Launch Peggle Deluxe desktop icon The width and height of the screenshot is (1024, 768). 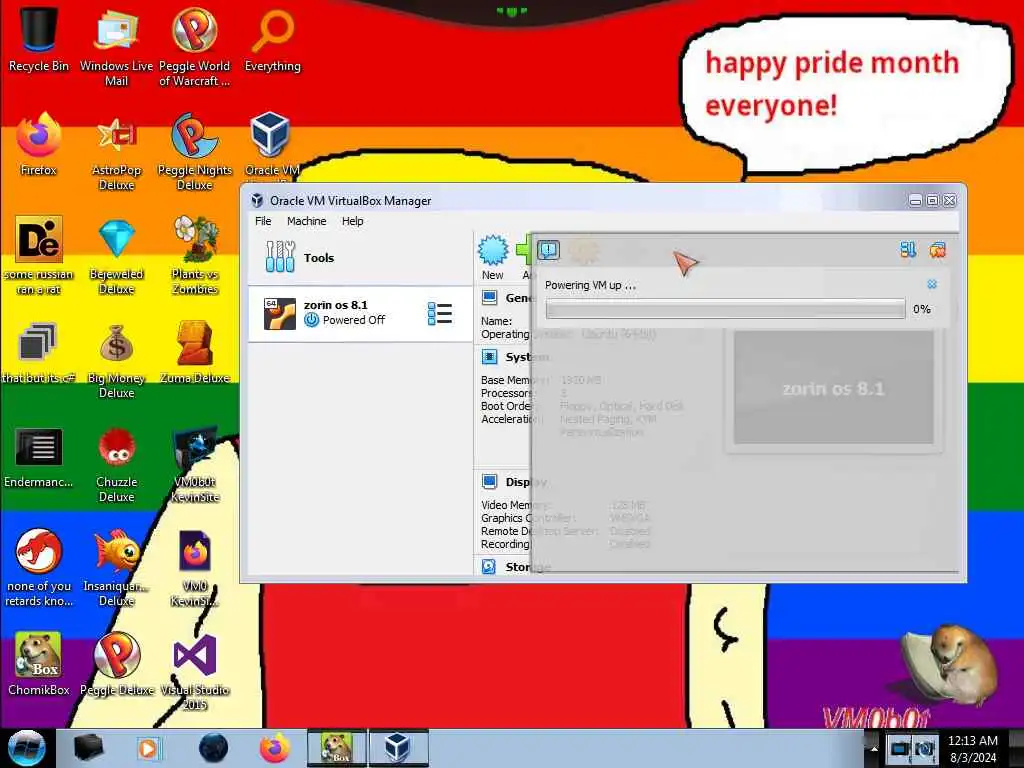click(116, 664)
